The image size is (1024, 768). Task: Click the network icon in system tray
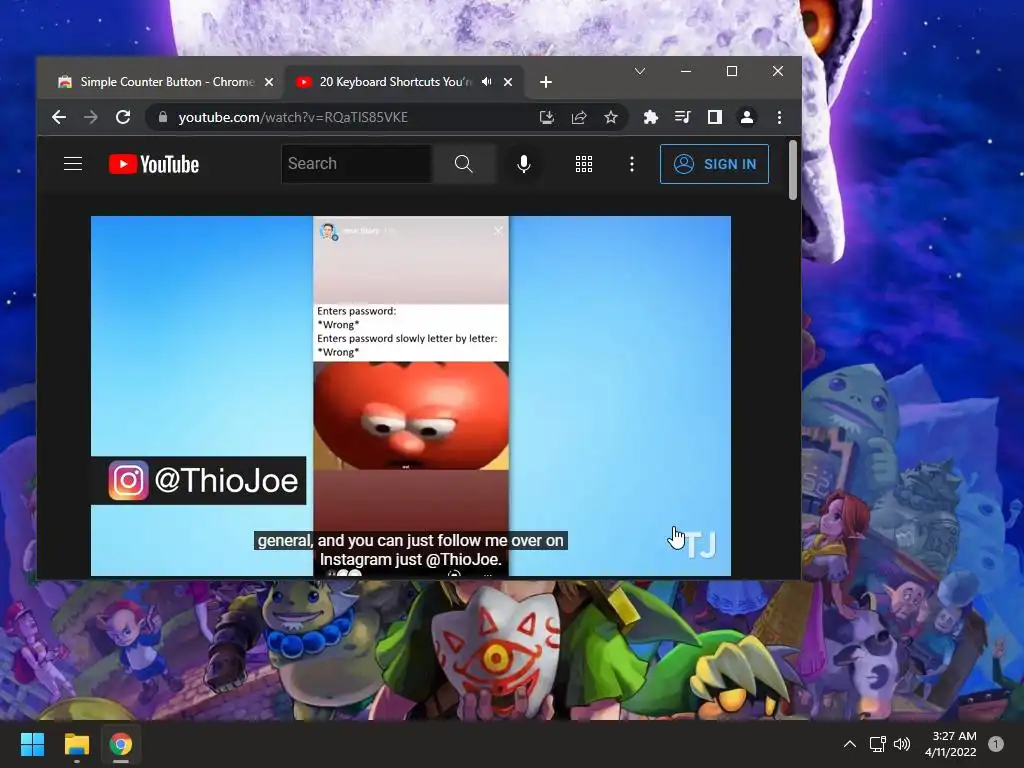coord(877,744)
